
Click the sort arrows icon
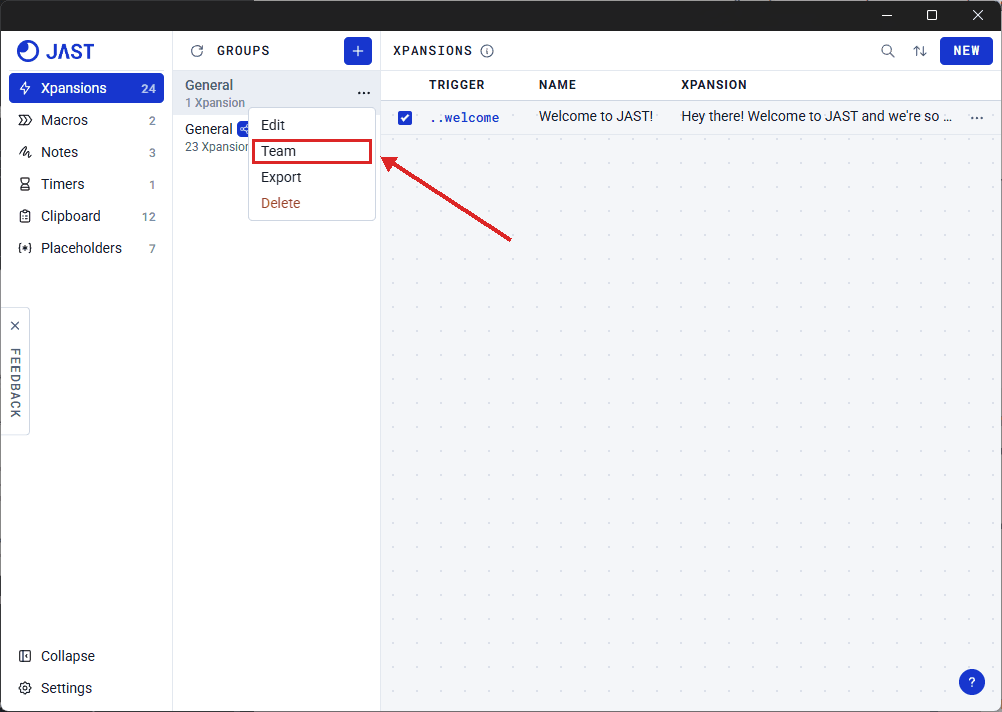(x=920, y=51)
